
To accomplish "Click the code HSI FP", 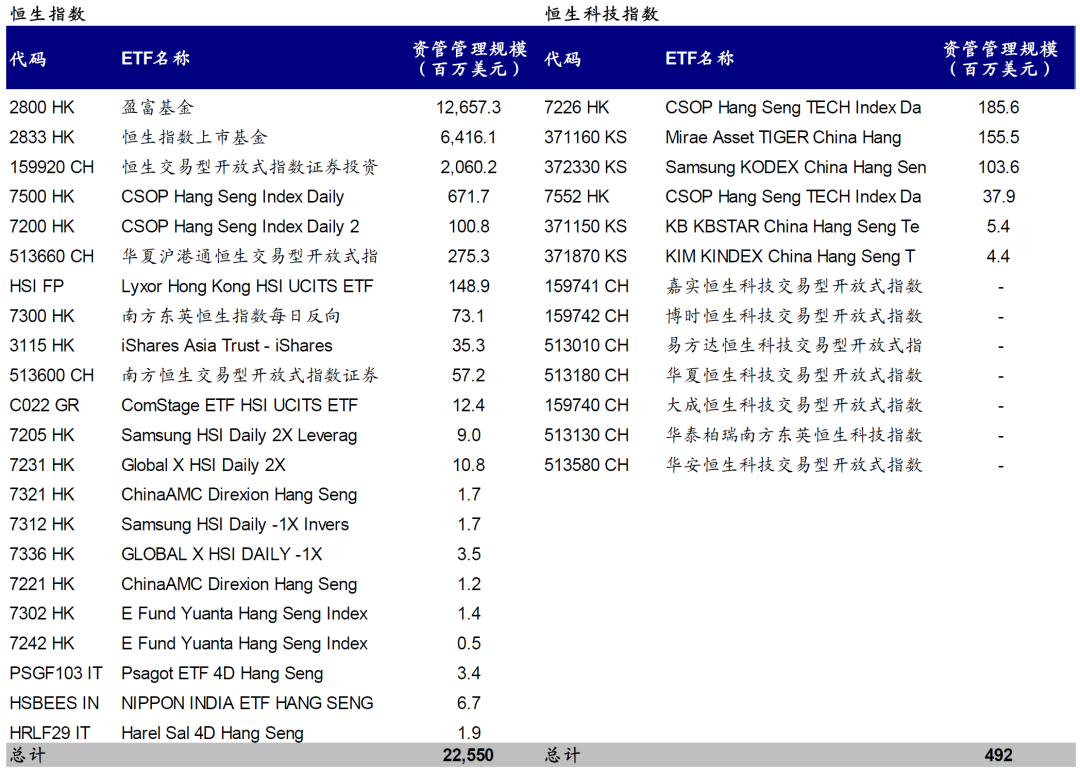I will [37, 286].
